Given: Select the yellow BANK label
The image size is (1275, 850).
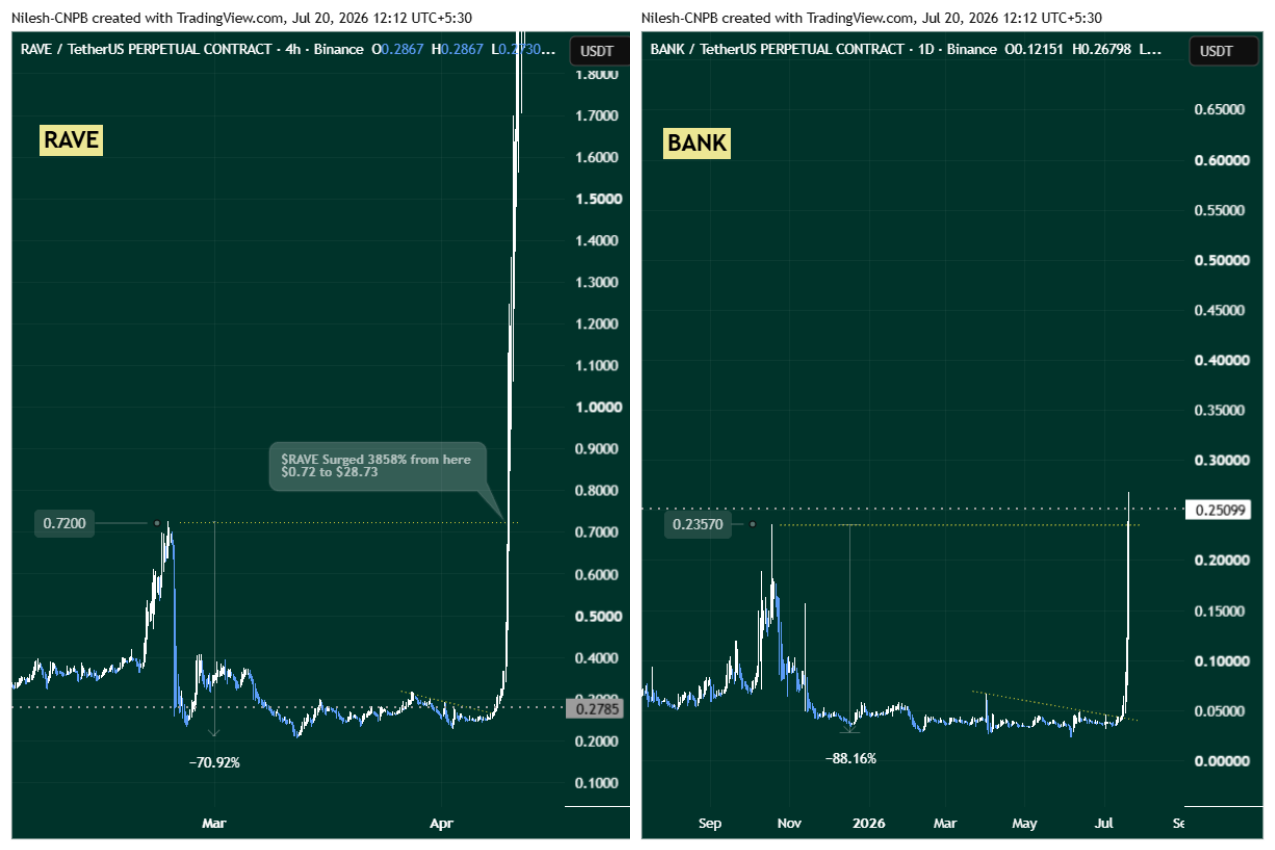Looking at the screenshot, I should pos(697,144).
